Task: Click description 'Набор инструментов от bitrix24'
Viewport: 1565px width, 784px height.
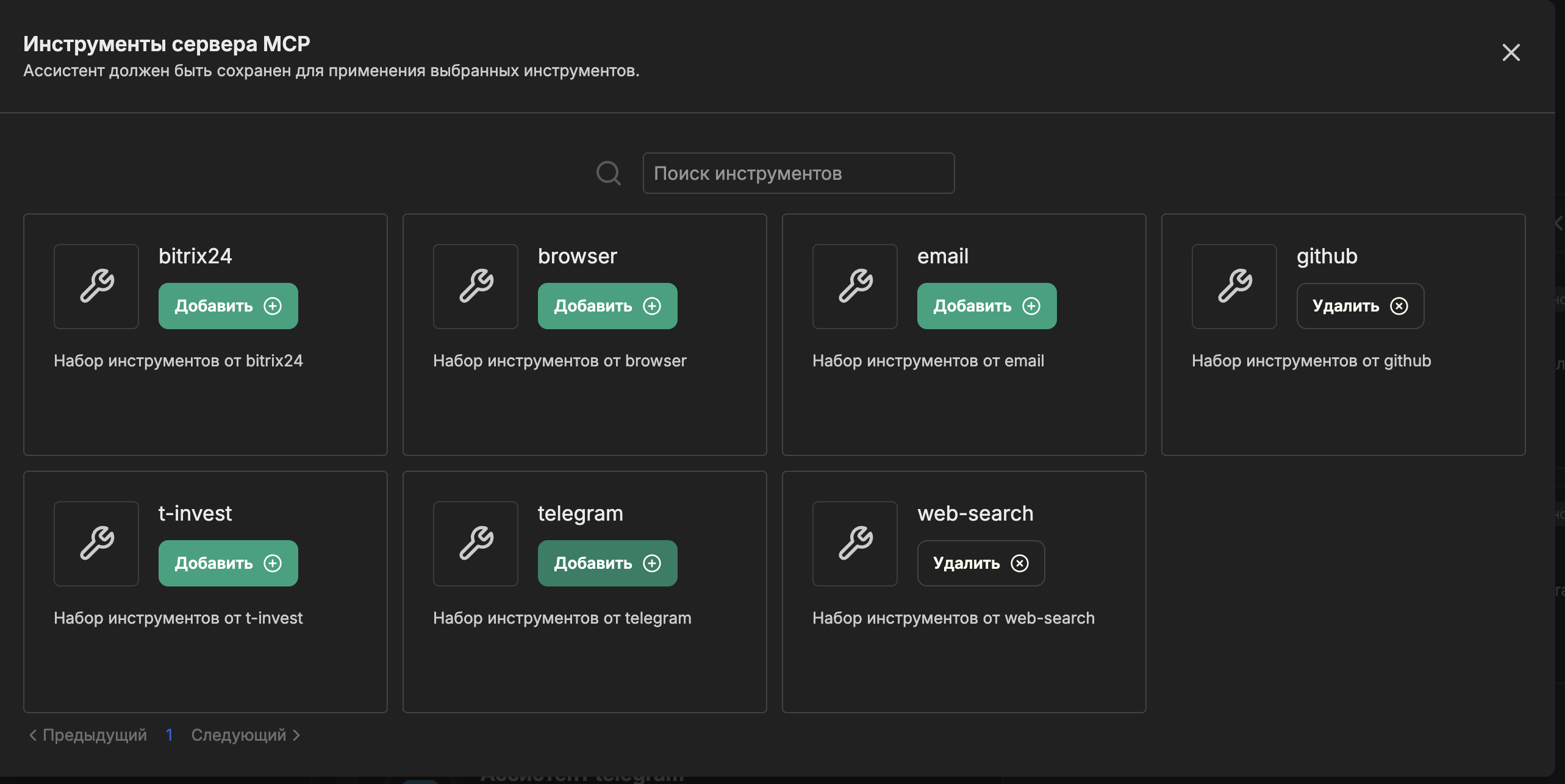Action: [x=179, y=361]
